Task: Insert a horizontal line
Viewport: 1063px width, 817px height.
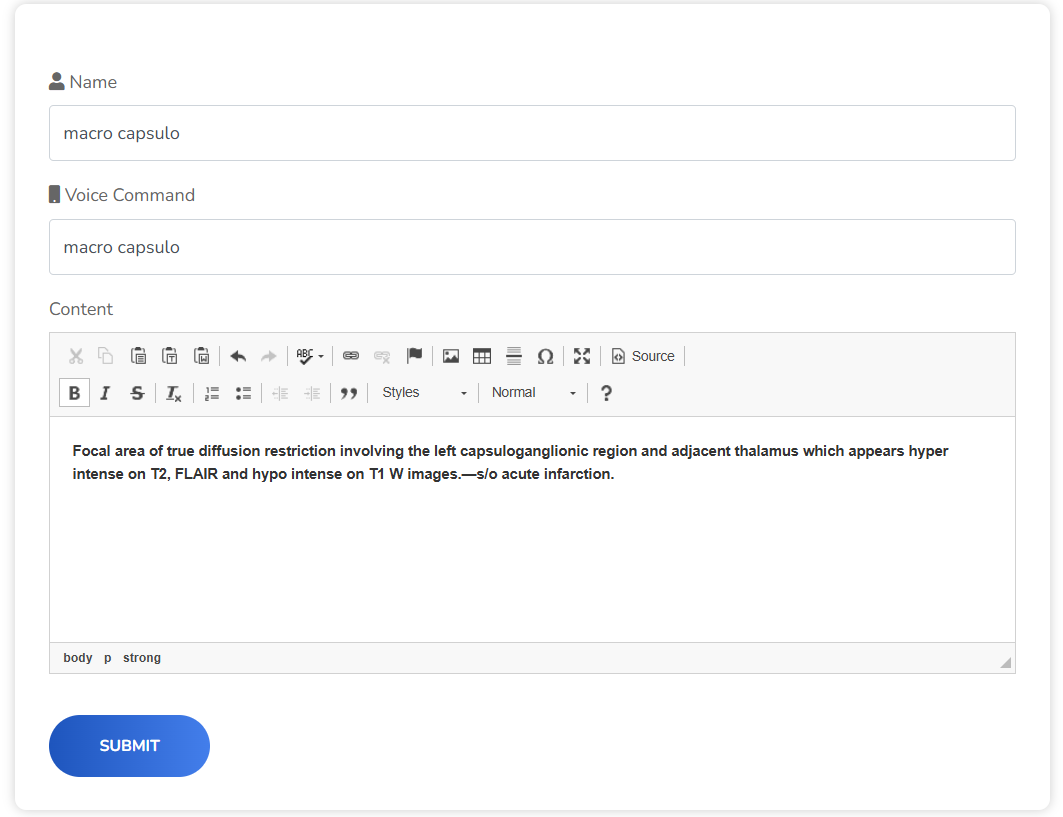Action: point(514,356)
